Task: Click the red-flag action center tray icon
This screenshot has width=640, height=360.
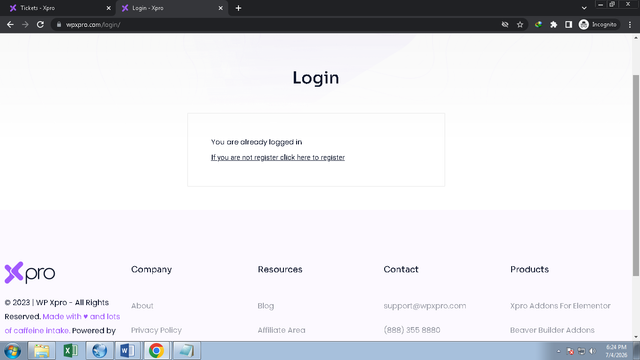Action: coord(570,351)
